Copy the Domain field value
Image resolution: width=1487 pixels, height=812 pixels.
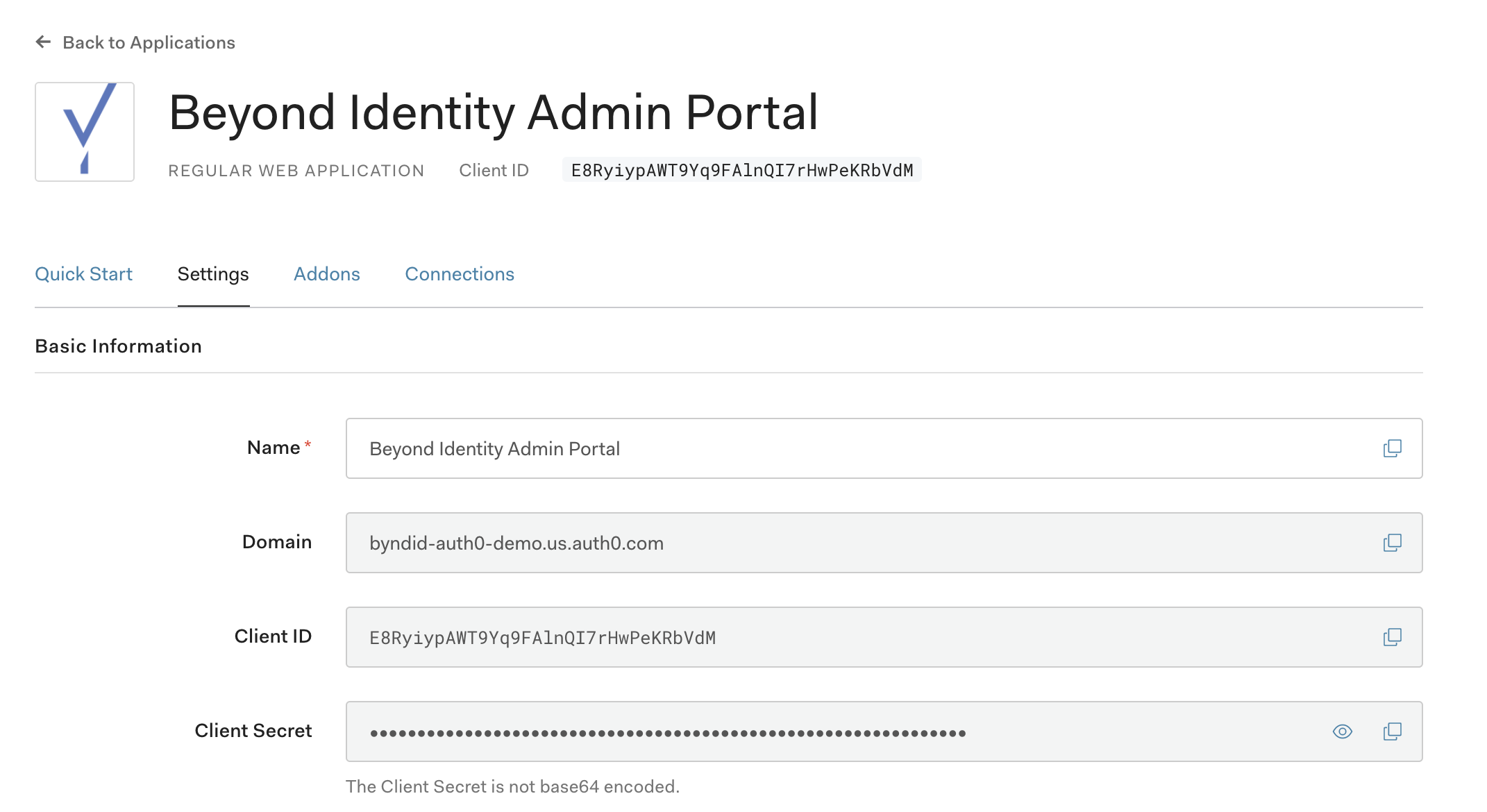[x=1392, y=543]
